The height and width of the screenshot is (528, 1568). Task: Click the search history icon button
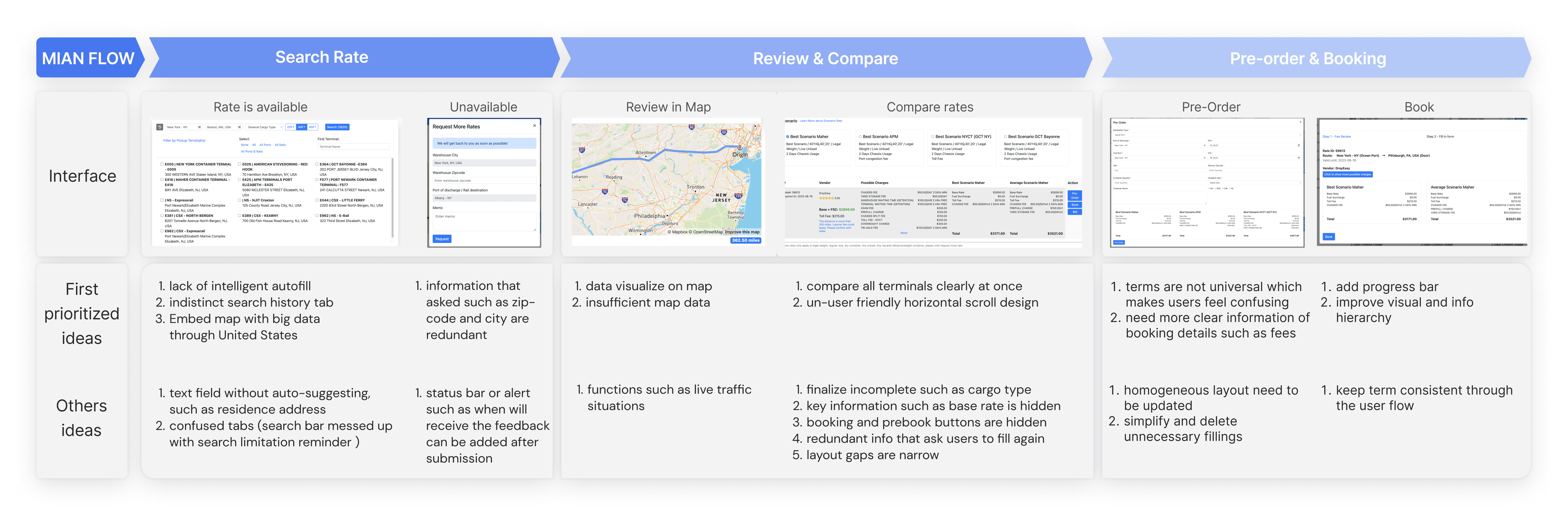pos(160,127)
